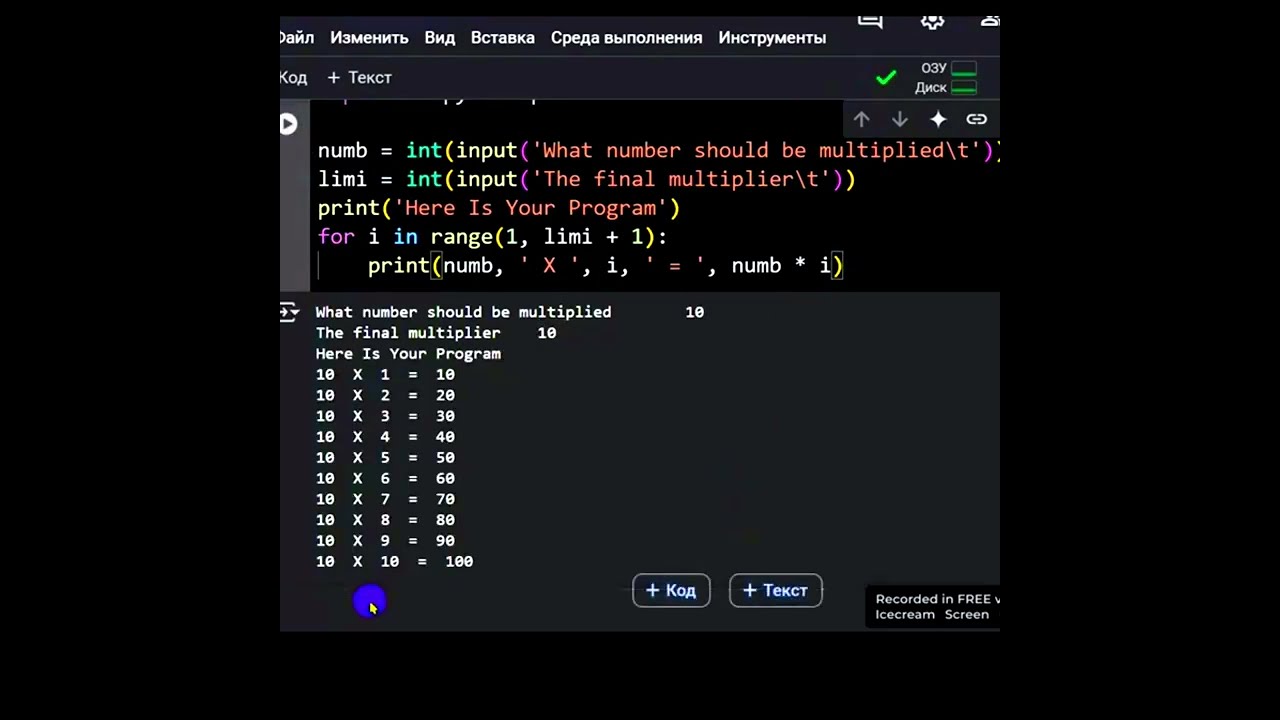The height and width of the screenshot is (720, 1280).
Task: Click output row '10 X 2 = 20'
Action: tap(385, 396)
